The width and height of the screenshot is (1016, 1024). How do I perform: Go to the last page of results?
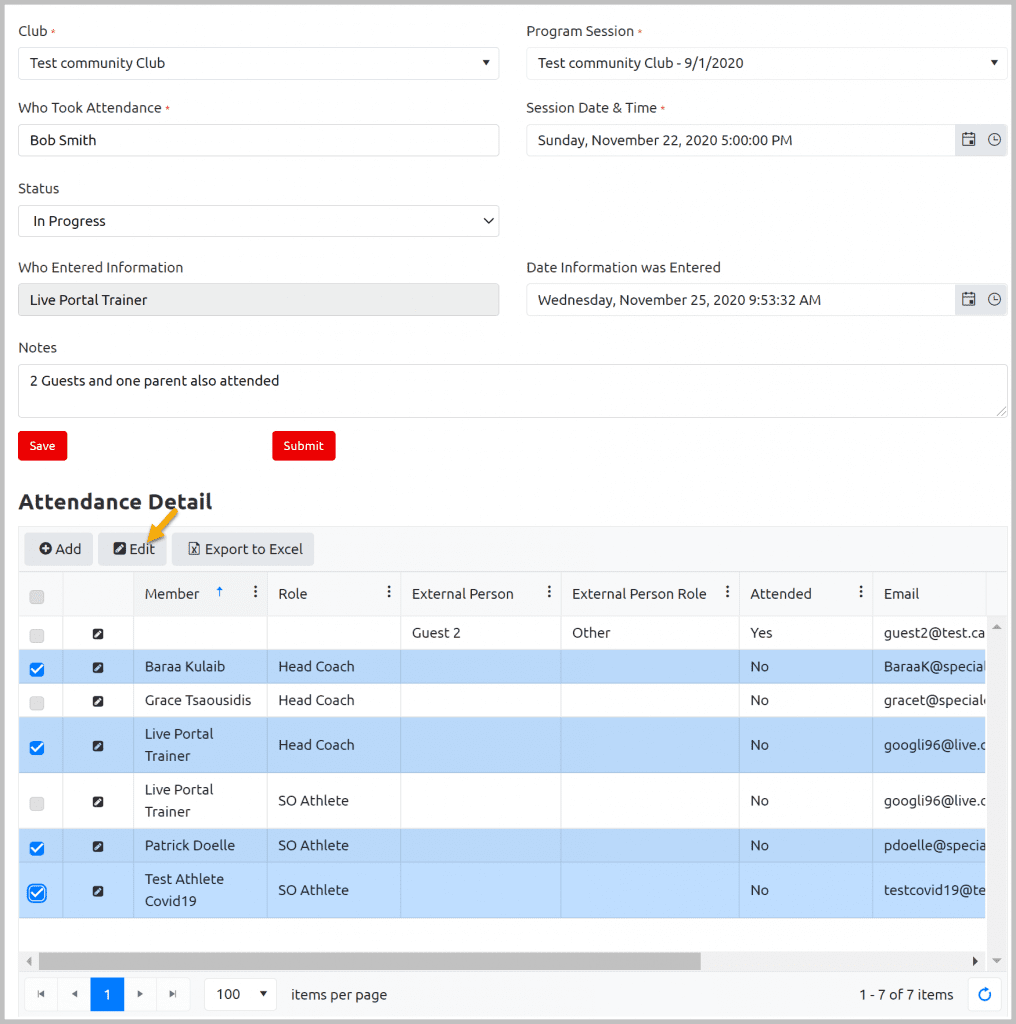173,994
